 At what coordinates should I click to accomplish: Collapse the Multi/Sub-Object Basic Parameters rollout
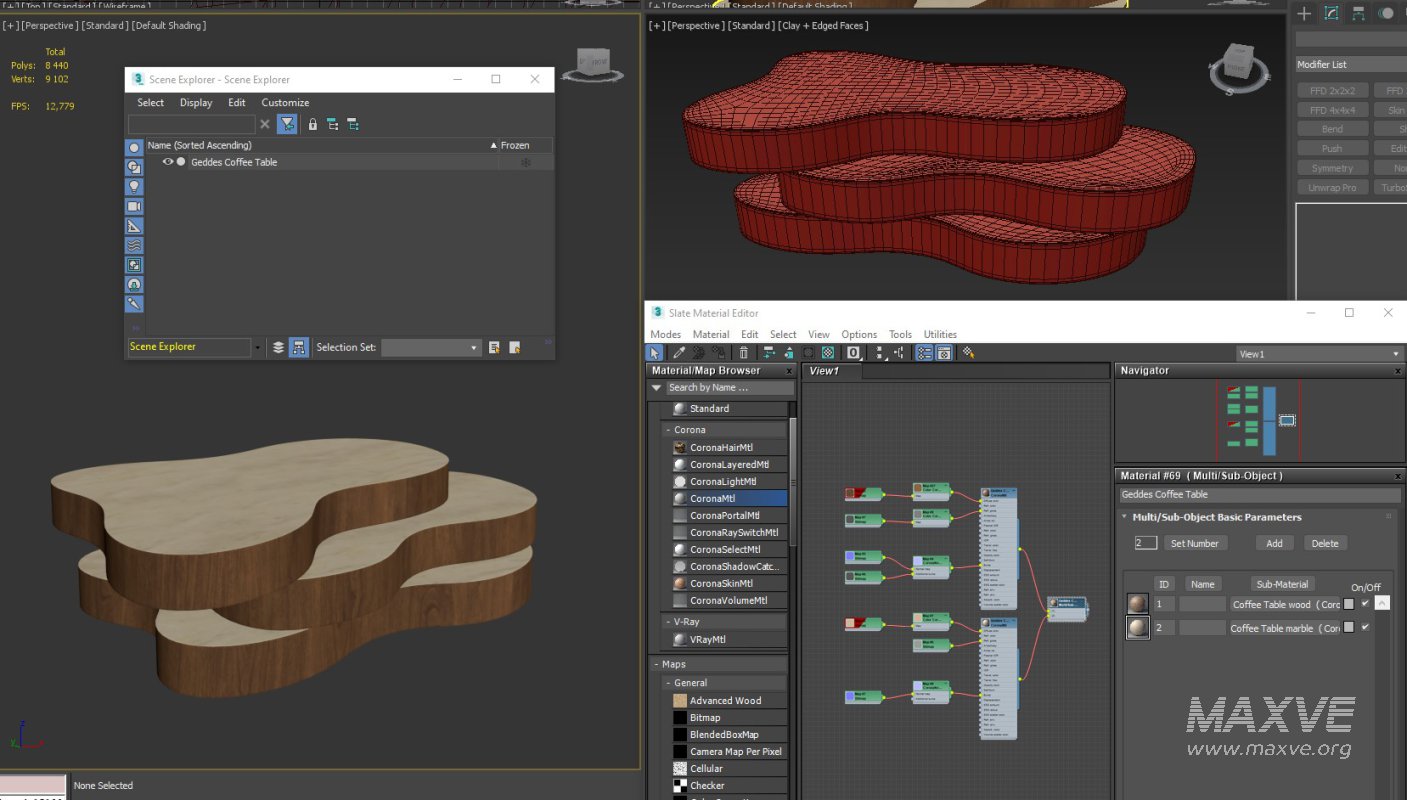(x=1124, y=517)
